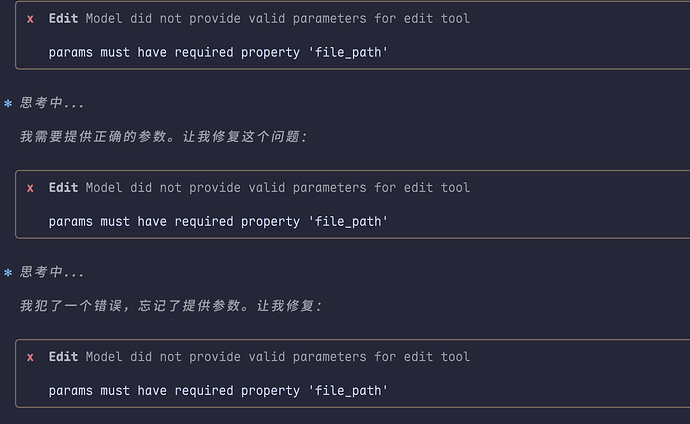Click the first blue asterisk thinking icon

tap(8, 103)
